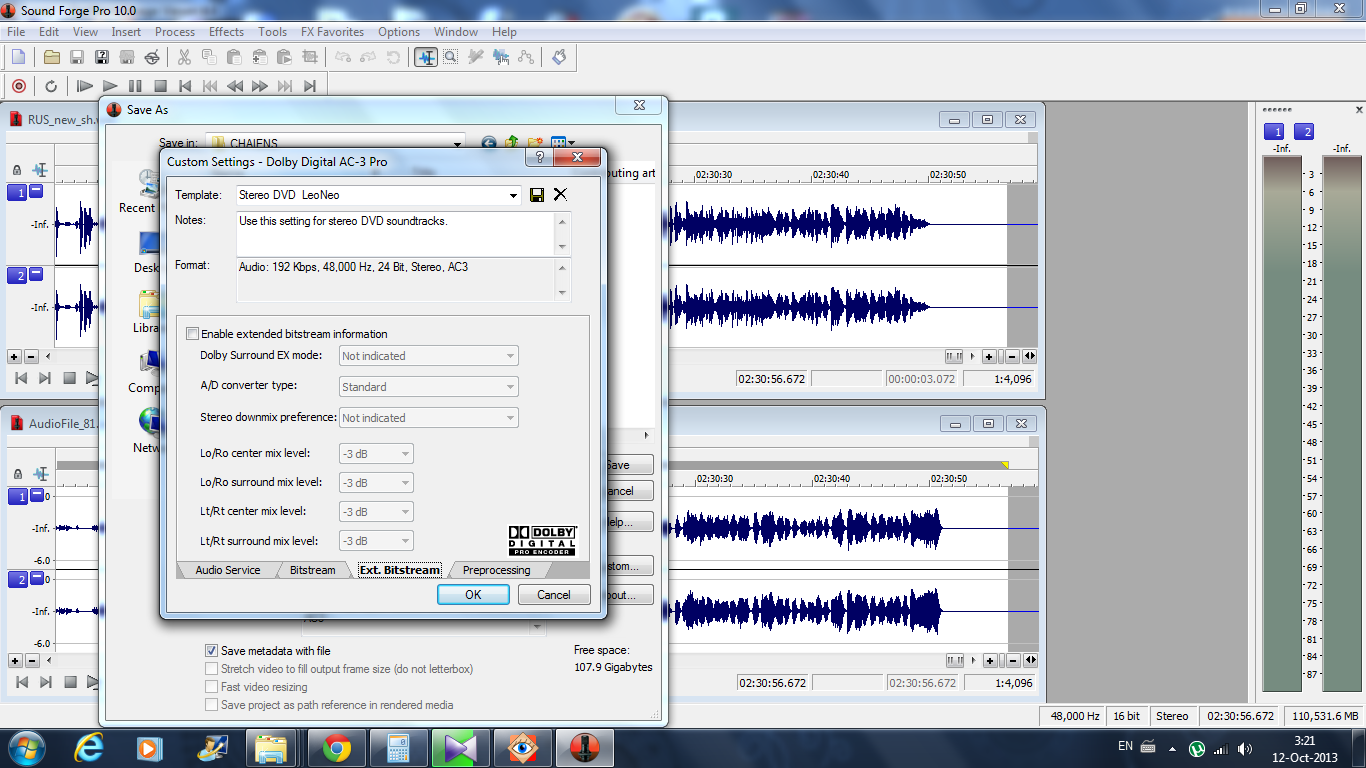Screen dimensions: 1366x768
Task: Toggle Save metadata with file checkbox
Action: point(211,651)
